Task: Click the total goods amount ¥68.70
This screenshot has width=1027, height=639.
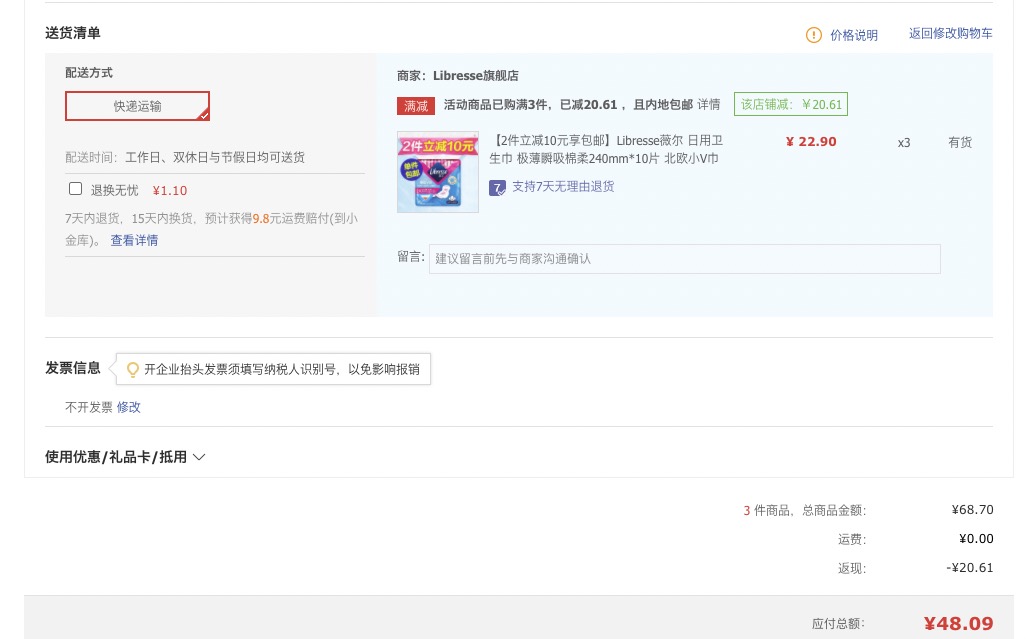Action: coord(972,509)
